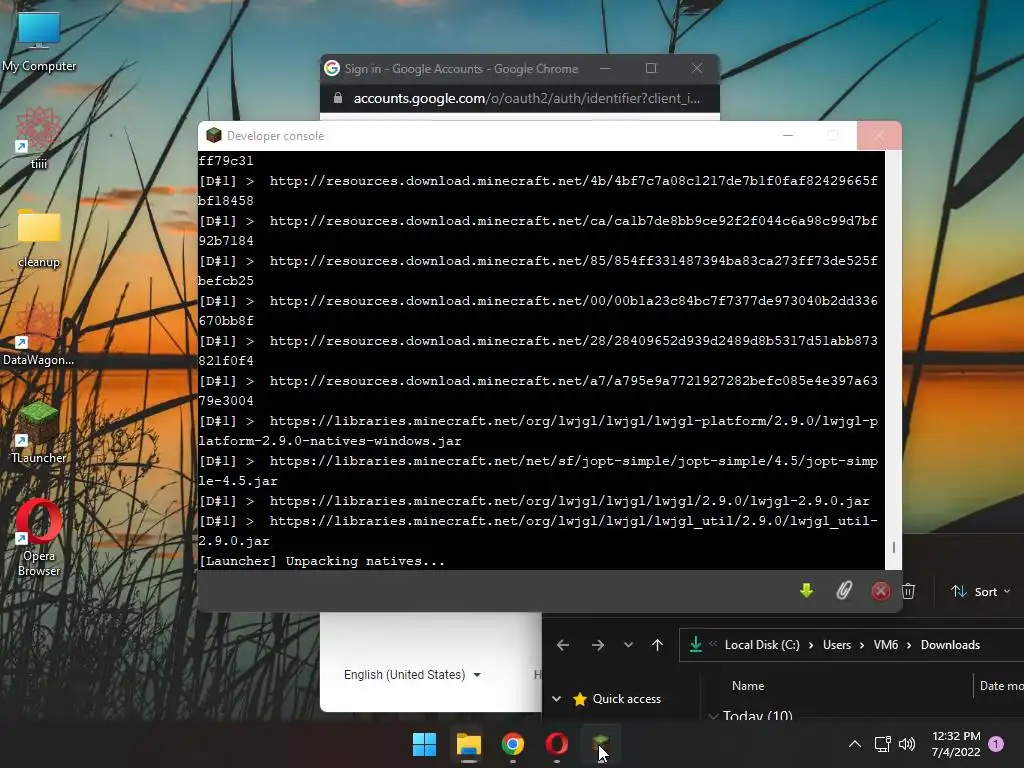Click the jopt-simple library URL line

[x=538, y=471]
